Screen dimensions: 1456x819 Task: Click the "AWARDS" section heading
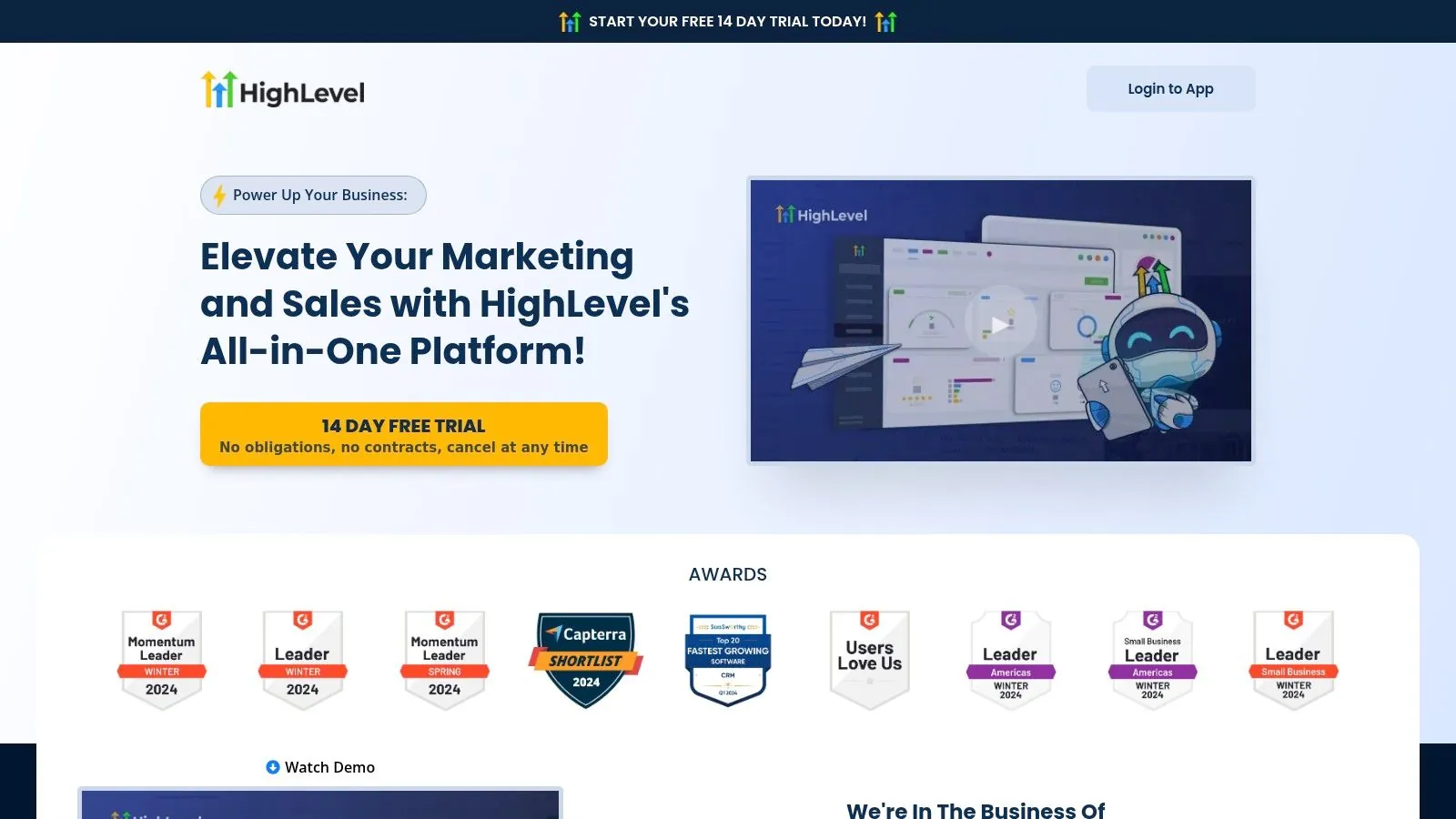tap(728, 574)
